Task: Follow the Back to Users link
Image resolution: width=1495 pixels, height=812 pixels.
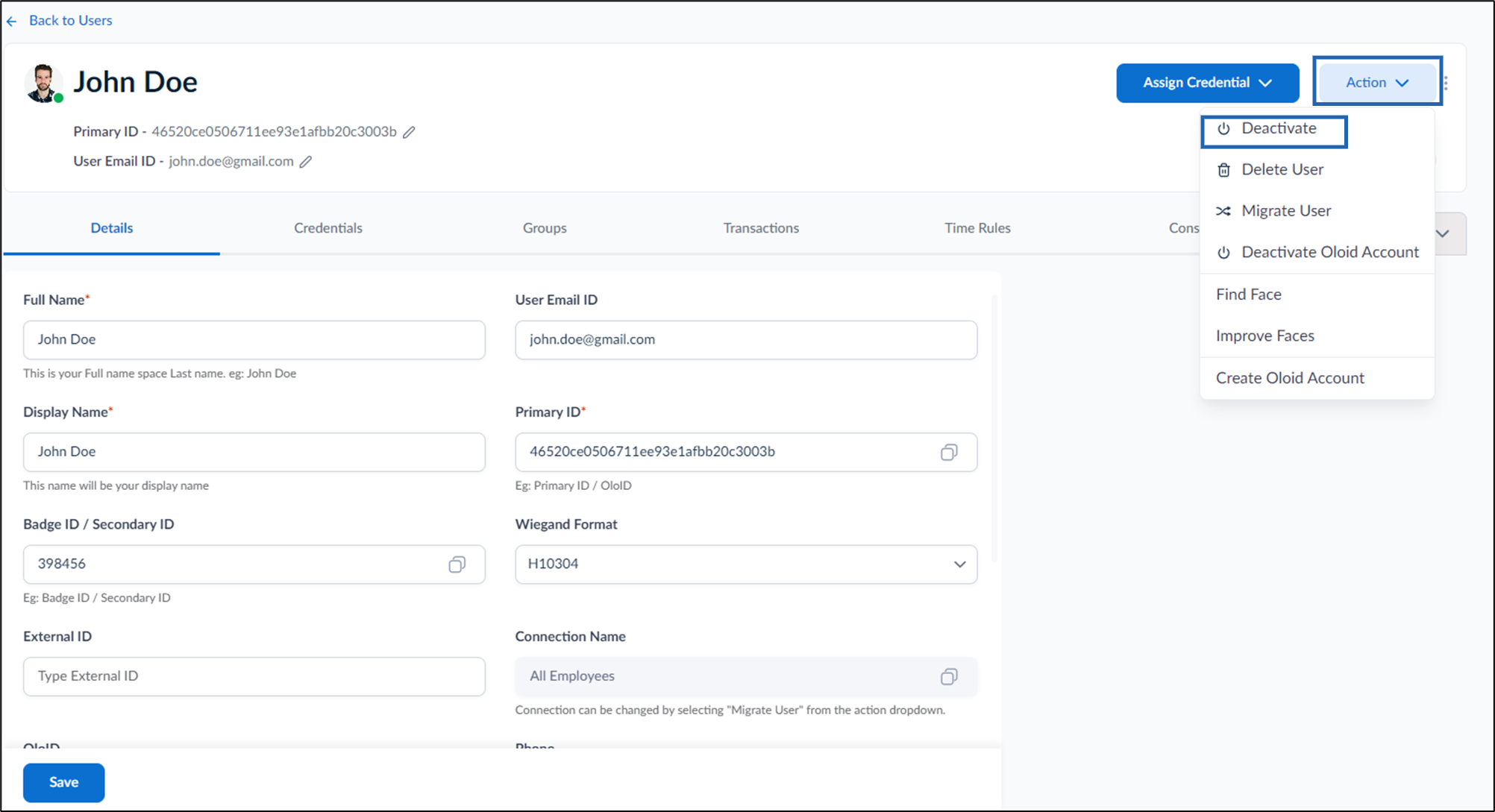Action: click(71, 21)
